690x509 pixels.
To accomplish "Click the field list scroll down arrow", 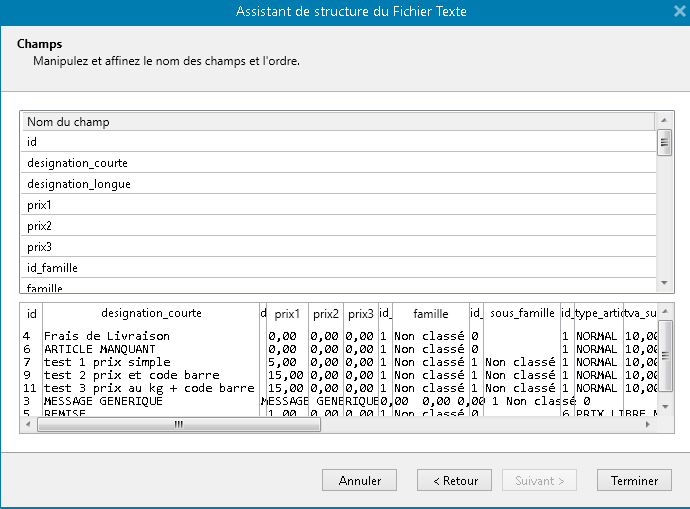I will tap(663, 285).
